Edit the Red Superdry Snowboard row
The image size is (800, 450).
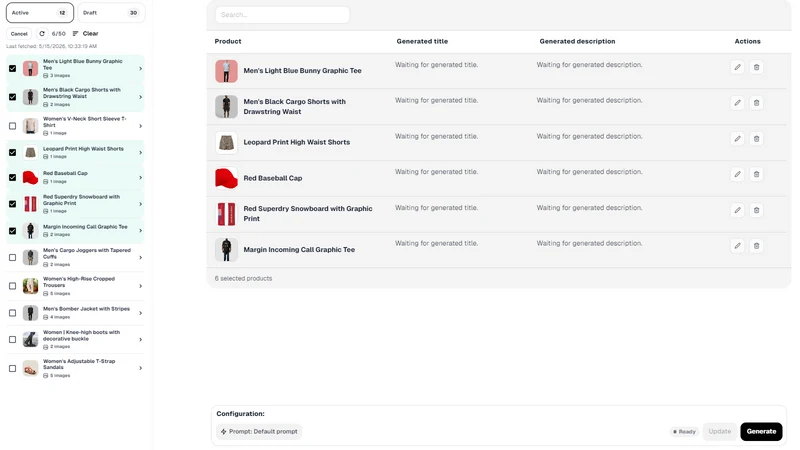click(x=737, y=210)
